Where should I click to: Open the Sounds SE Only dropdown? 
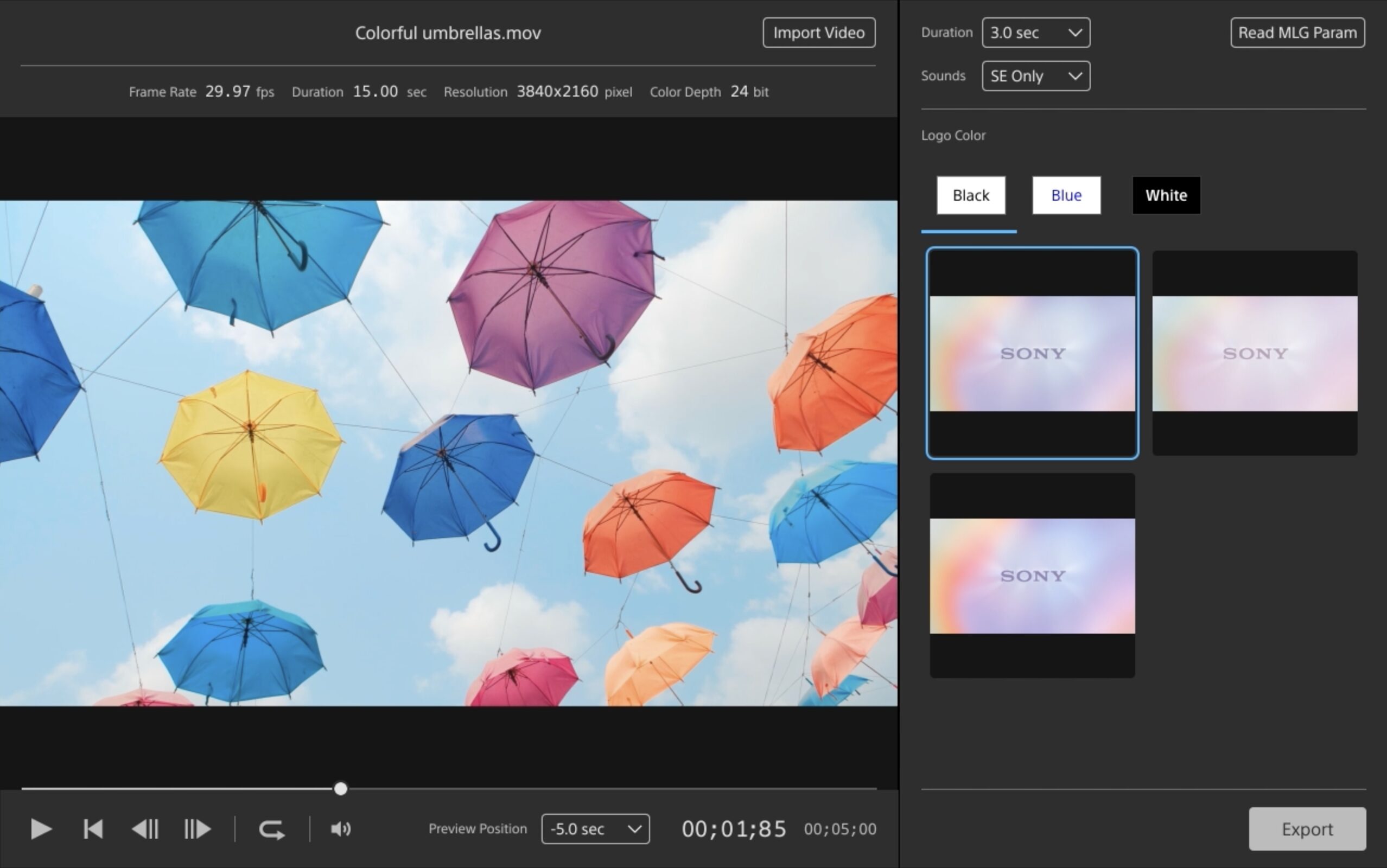tap(1035, 76)
